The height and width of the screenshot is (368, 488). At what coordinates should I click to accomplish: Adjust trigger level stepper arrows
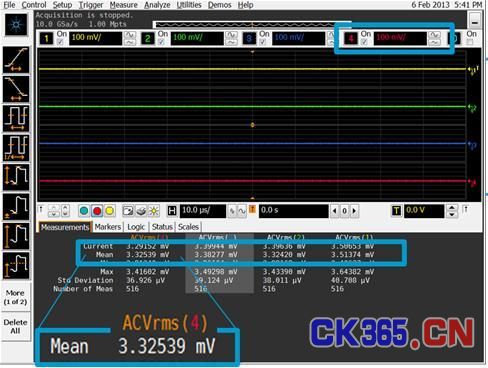[x=452, y=211]
